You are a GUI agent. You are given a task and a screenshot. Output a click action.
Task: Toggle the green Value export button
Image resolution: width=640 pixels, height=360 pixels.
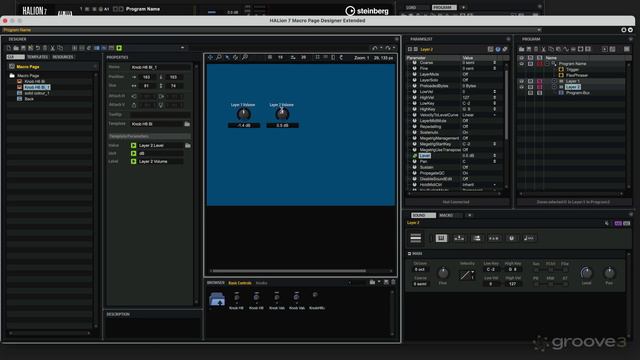pyautogui.click(x=133, y=145)
